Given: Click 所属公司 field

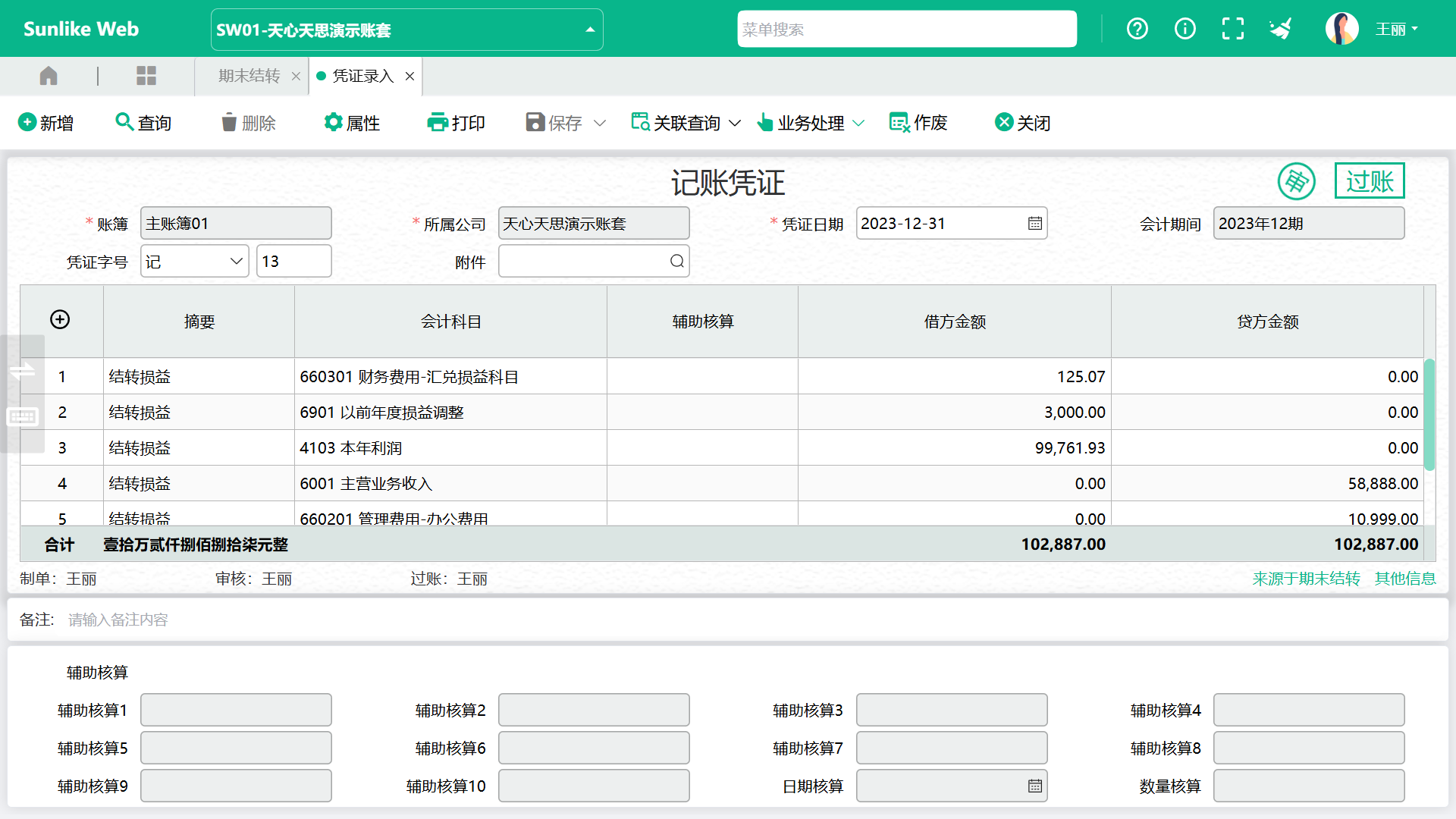Looking at the screenshot, I should [x=594, y=224].
